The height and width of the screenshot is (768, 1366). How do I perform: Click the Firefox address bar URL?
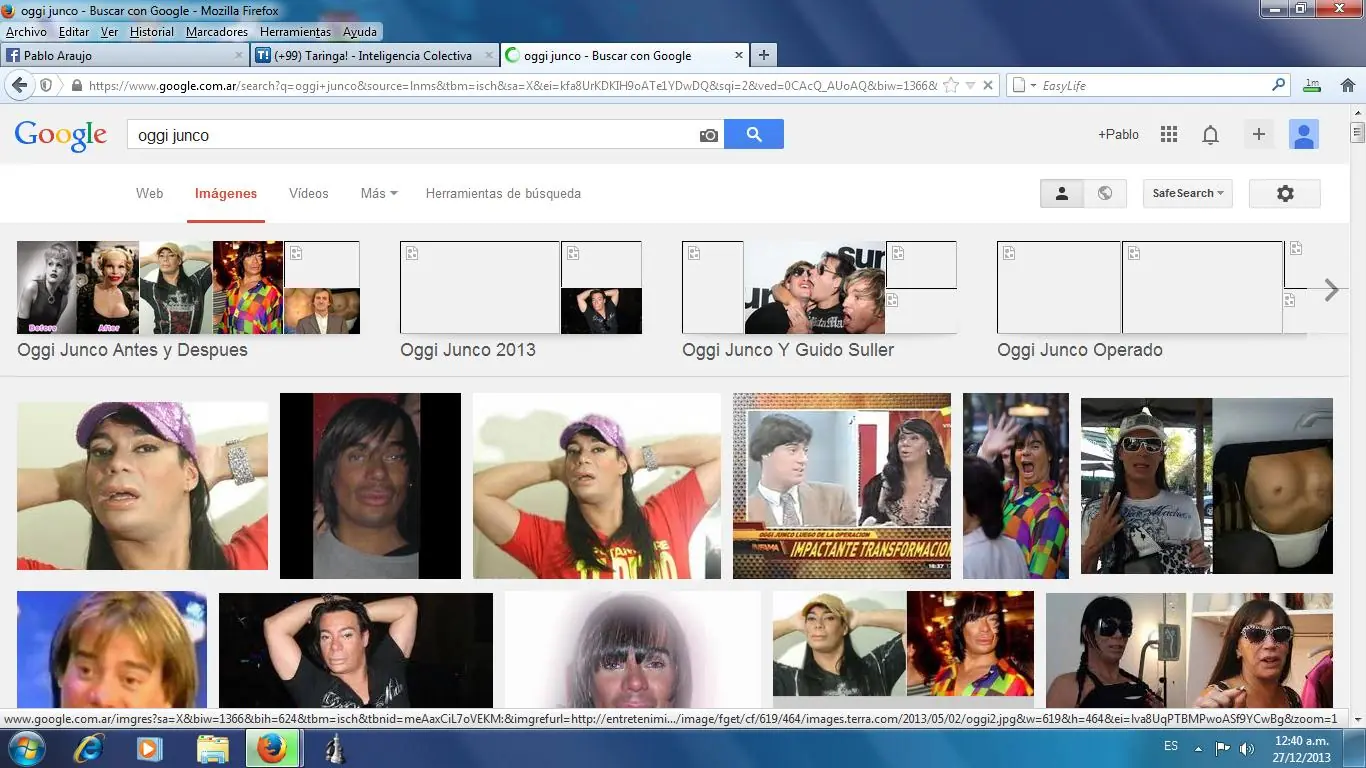tap(513, 86)
